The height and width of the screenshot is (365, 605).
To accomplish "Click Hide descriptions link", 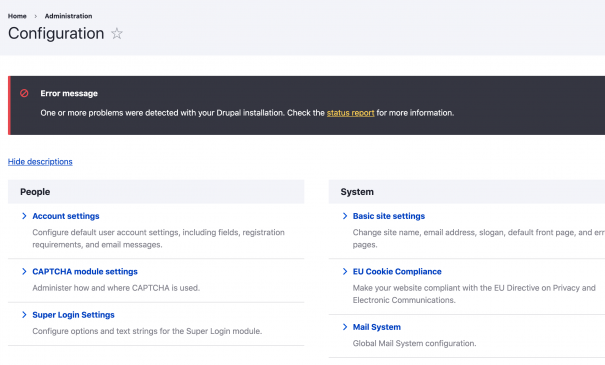I will coord(40,162).
